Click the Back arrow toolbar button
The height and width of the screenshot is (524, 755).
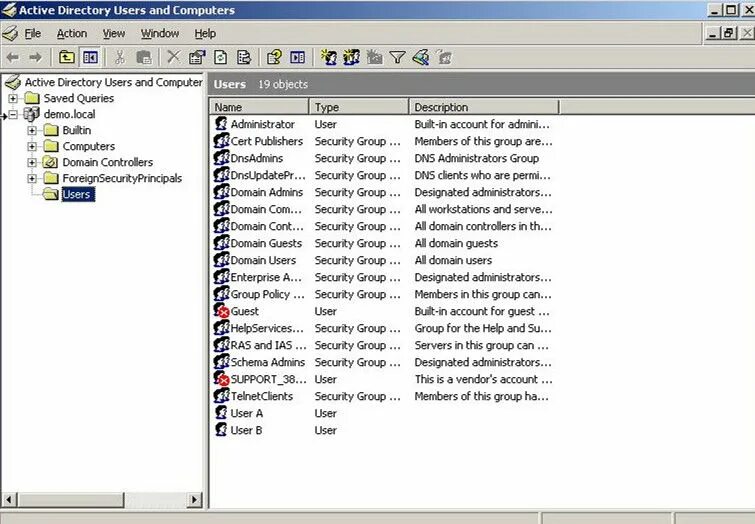(13, 58)
